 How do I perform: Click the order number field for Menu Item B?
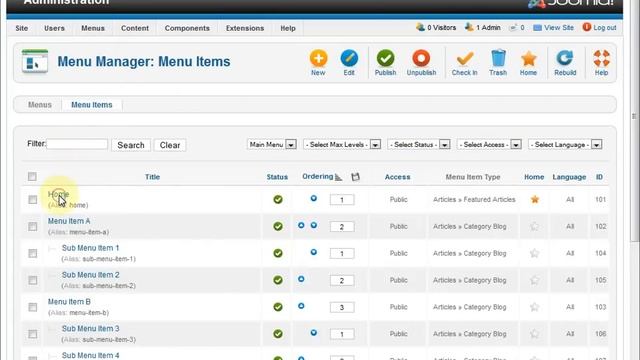(342, 307)
